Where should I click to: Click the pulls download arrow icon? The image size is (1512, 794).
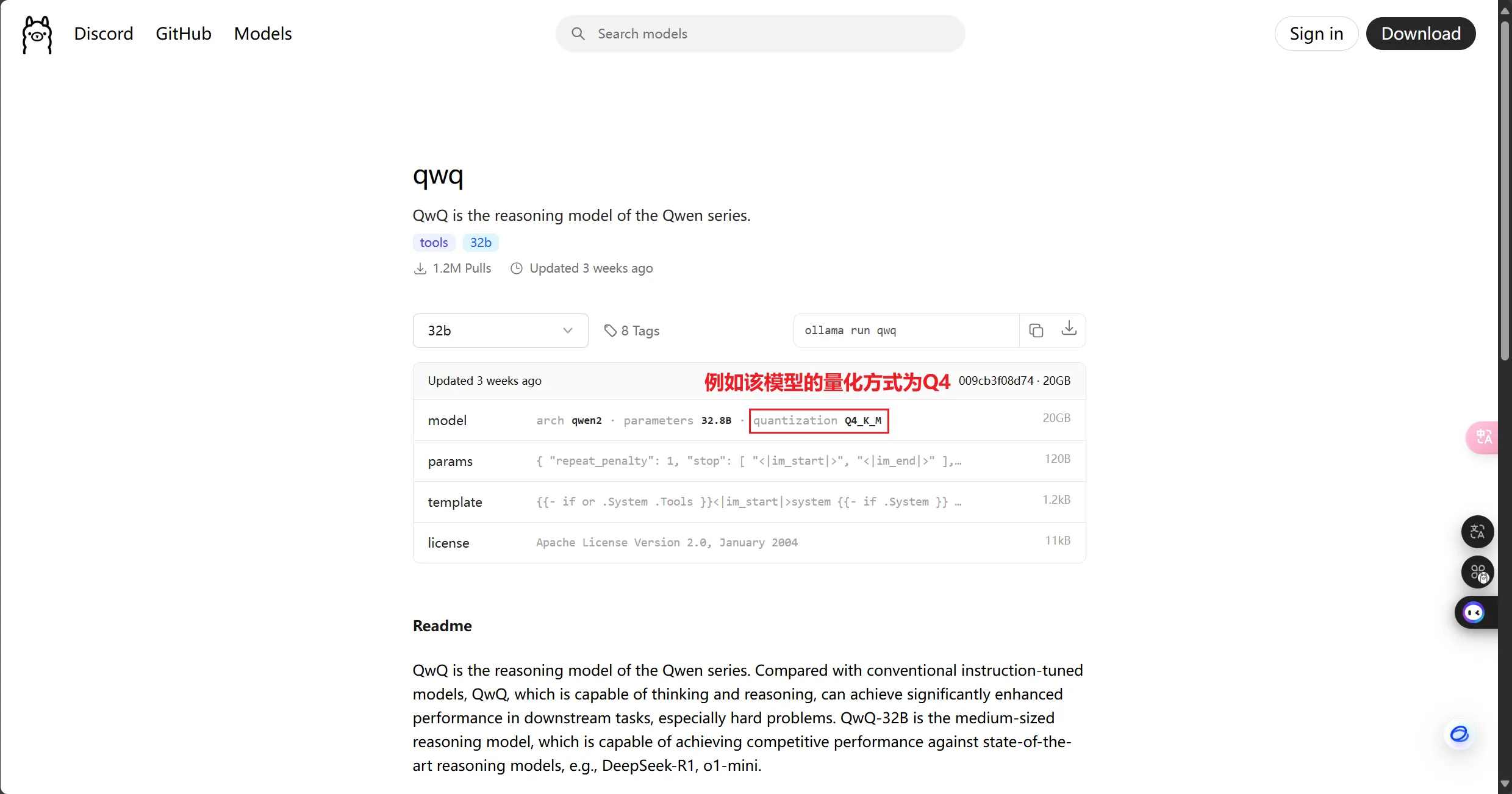coord(420,268)
